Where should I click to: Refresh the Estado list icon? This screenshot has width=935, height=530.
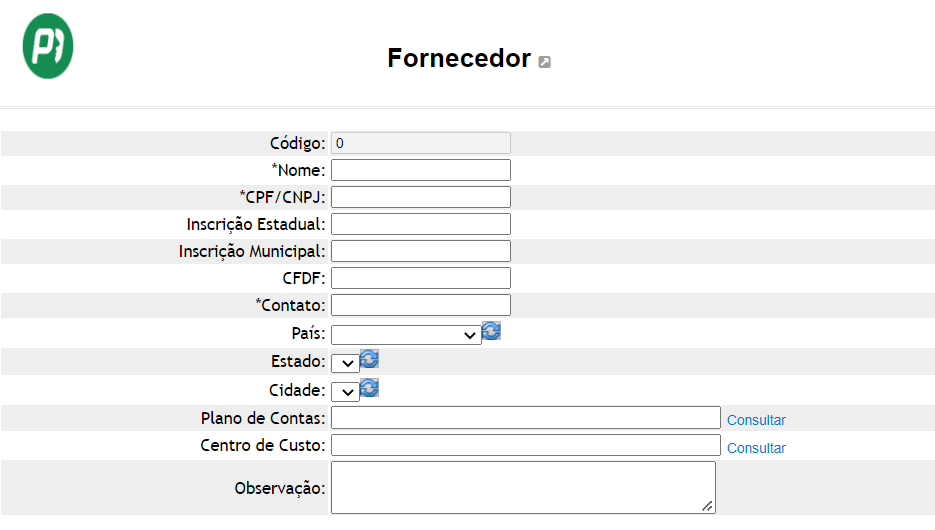click(370, 359)
